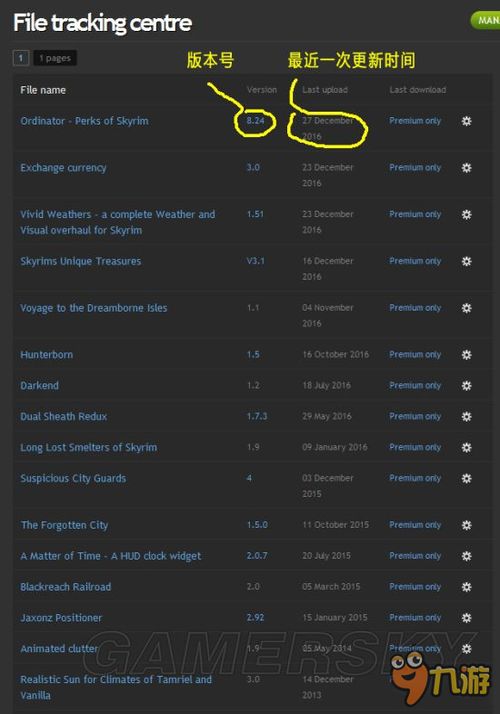500x714 pixels.
Task: Open gear settings for Ordinator mod
Action: [x=466, y=121]
